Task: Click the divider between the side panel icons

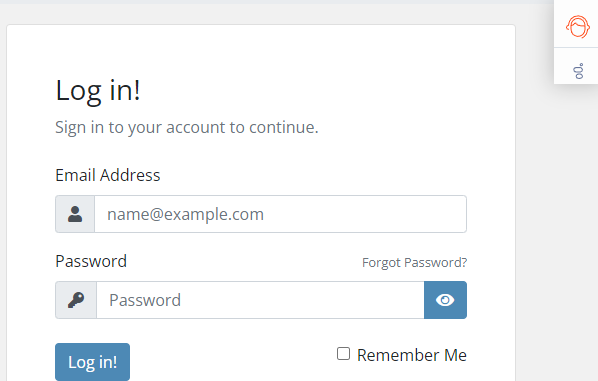Action: point(576,48)
